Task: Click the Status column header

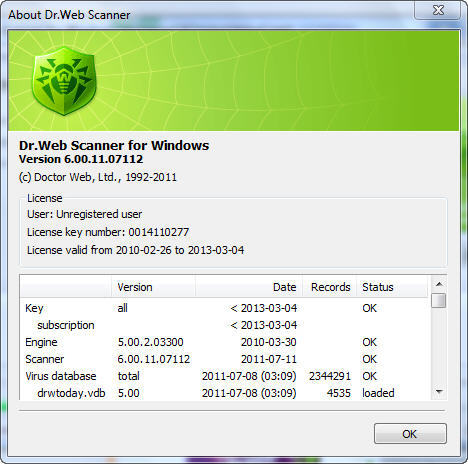Action: tap(392, 287)
